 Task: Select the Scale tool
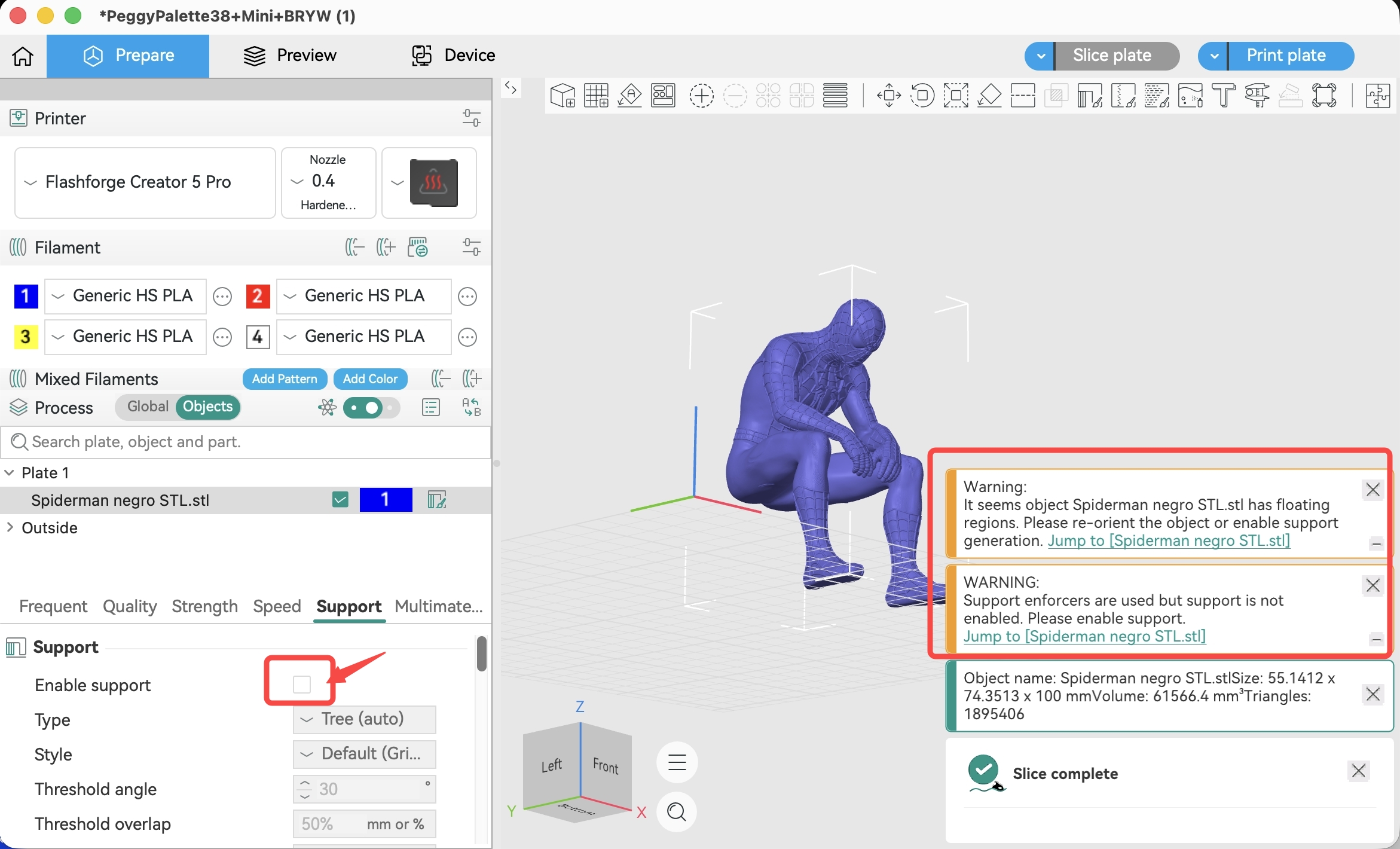click(x=956, y=96)
